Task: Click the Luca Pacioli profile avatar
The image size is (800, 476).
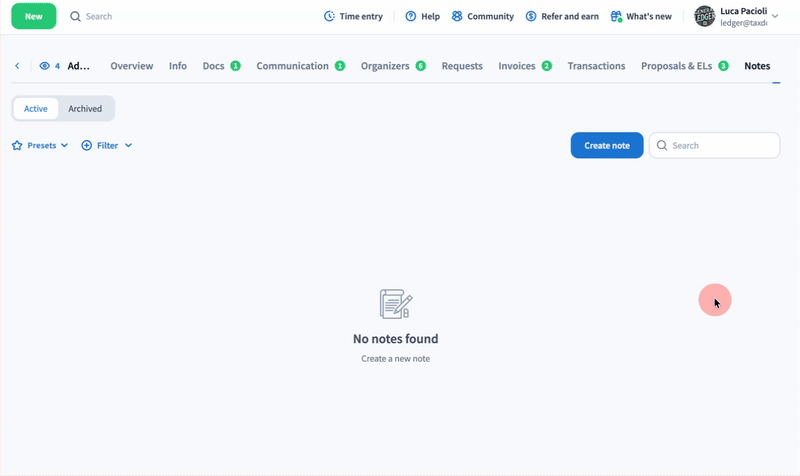Action: (704, 16)
